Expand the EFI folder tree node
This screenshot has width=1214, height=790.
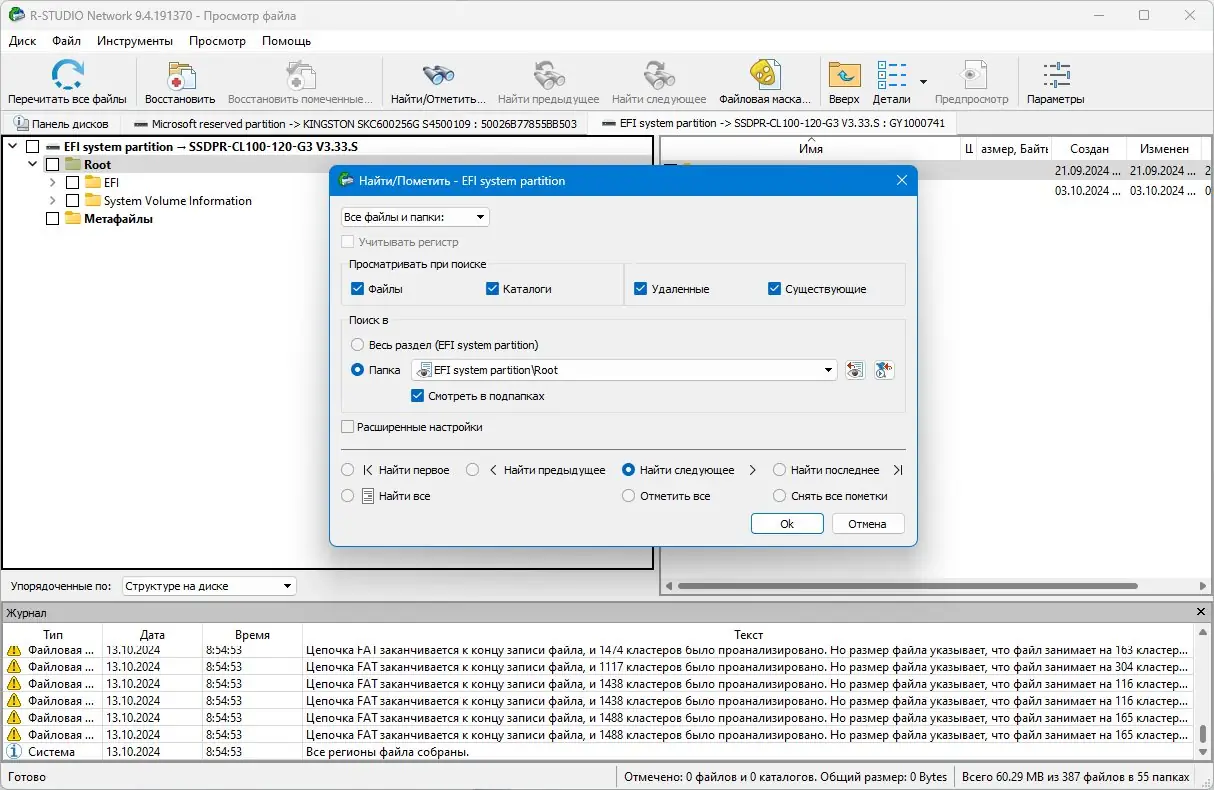[x=53, y=183]
